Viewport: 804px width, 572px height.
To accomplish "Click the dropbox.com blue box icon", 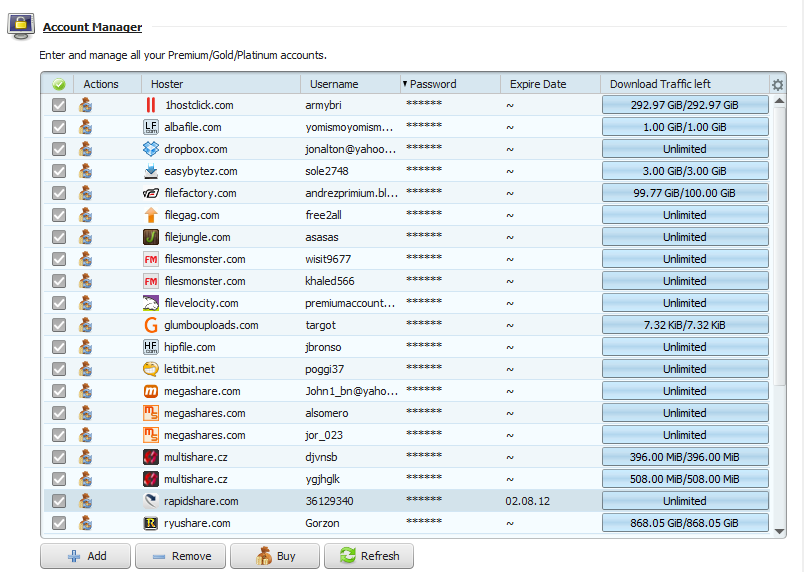I will (151, 149).
